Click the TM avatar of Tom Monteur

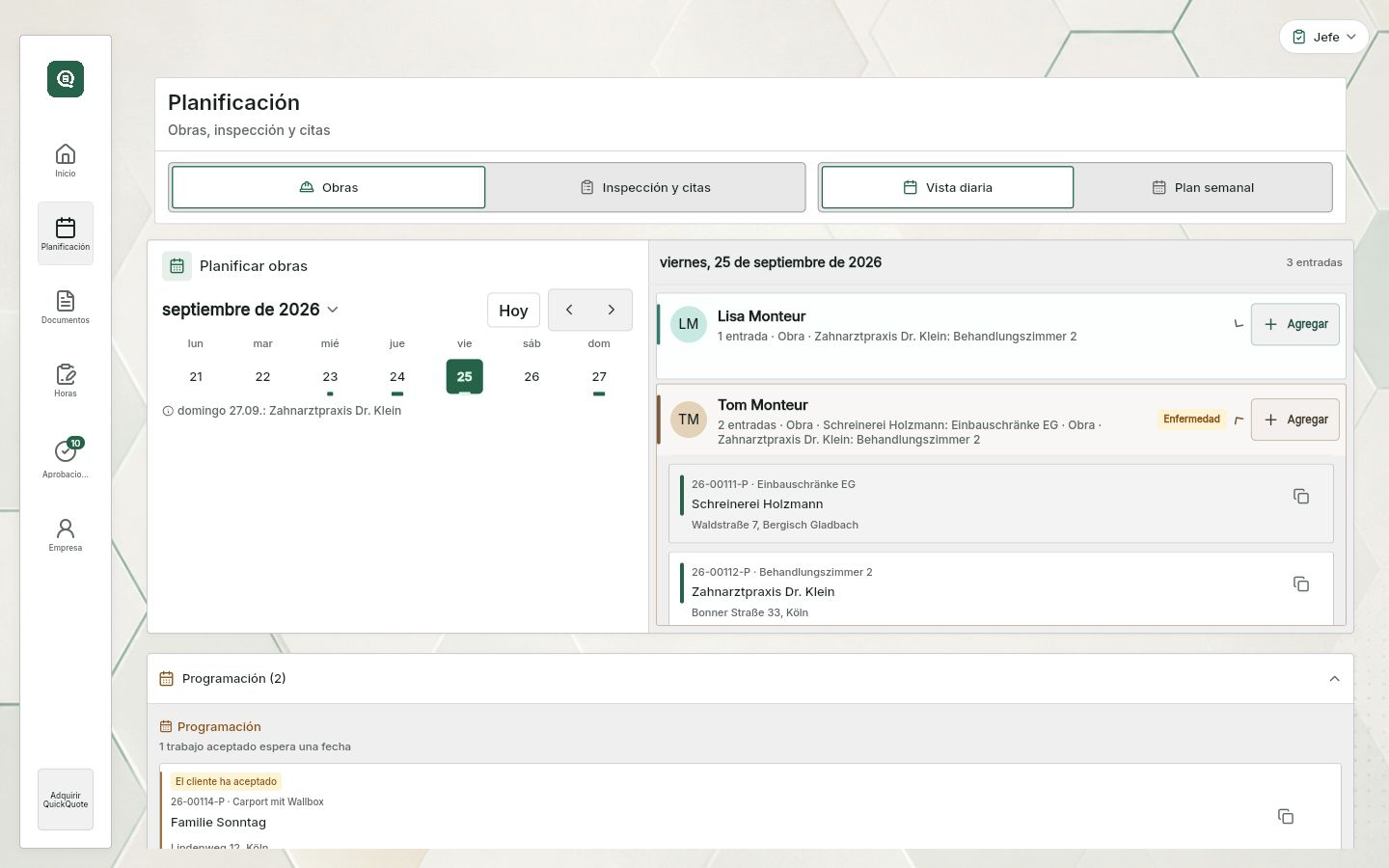(x=689, y=420)
